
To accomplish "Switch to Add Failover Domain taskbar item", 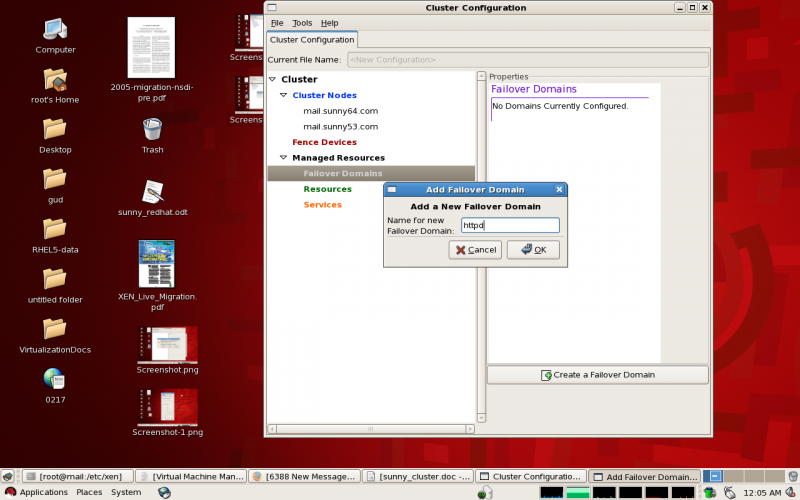I will coord(645,477).
